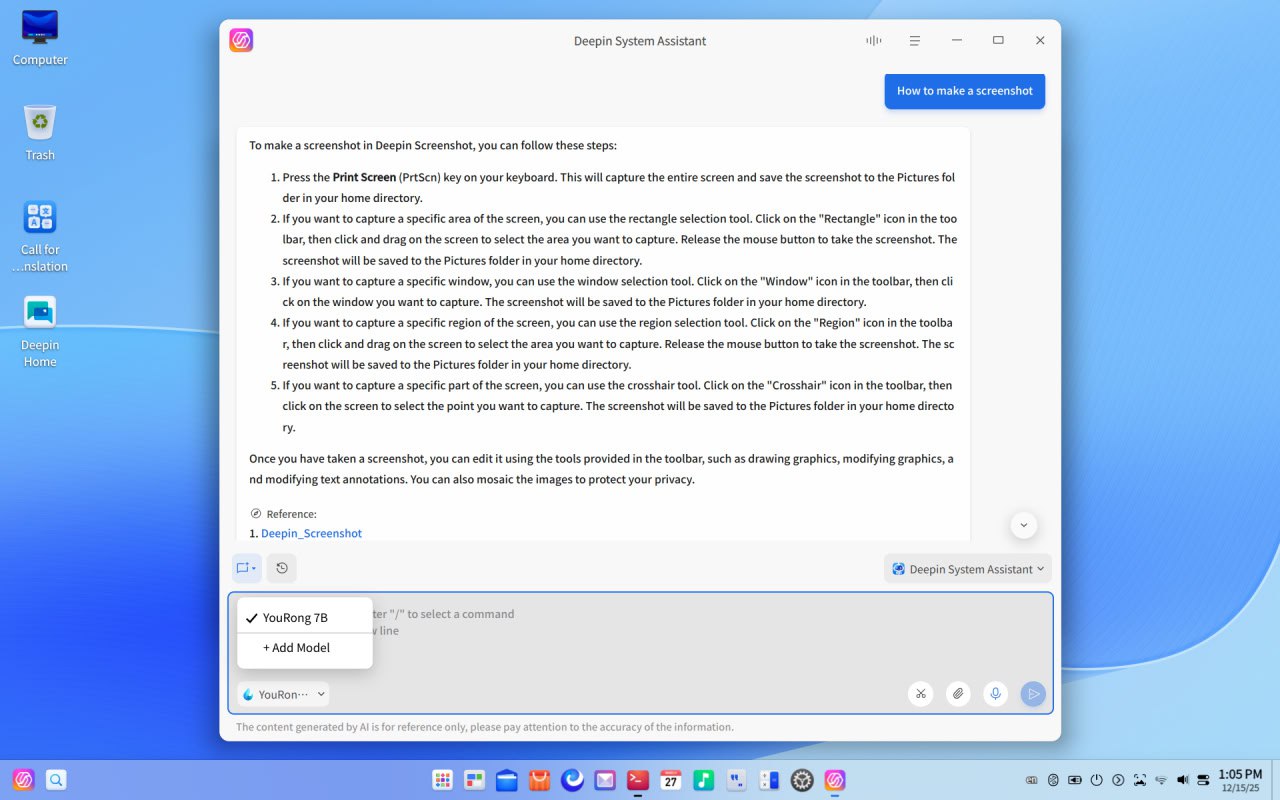The width and height of the screenshot is (1280, 800).
Task: Expand the Deepin System Assistant agent selector
Action: [x=968, y=569]
